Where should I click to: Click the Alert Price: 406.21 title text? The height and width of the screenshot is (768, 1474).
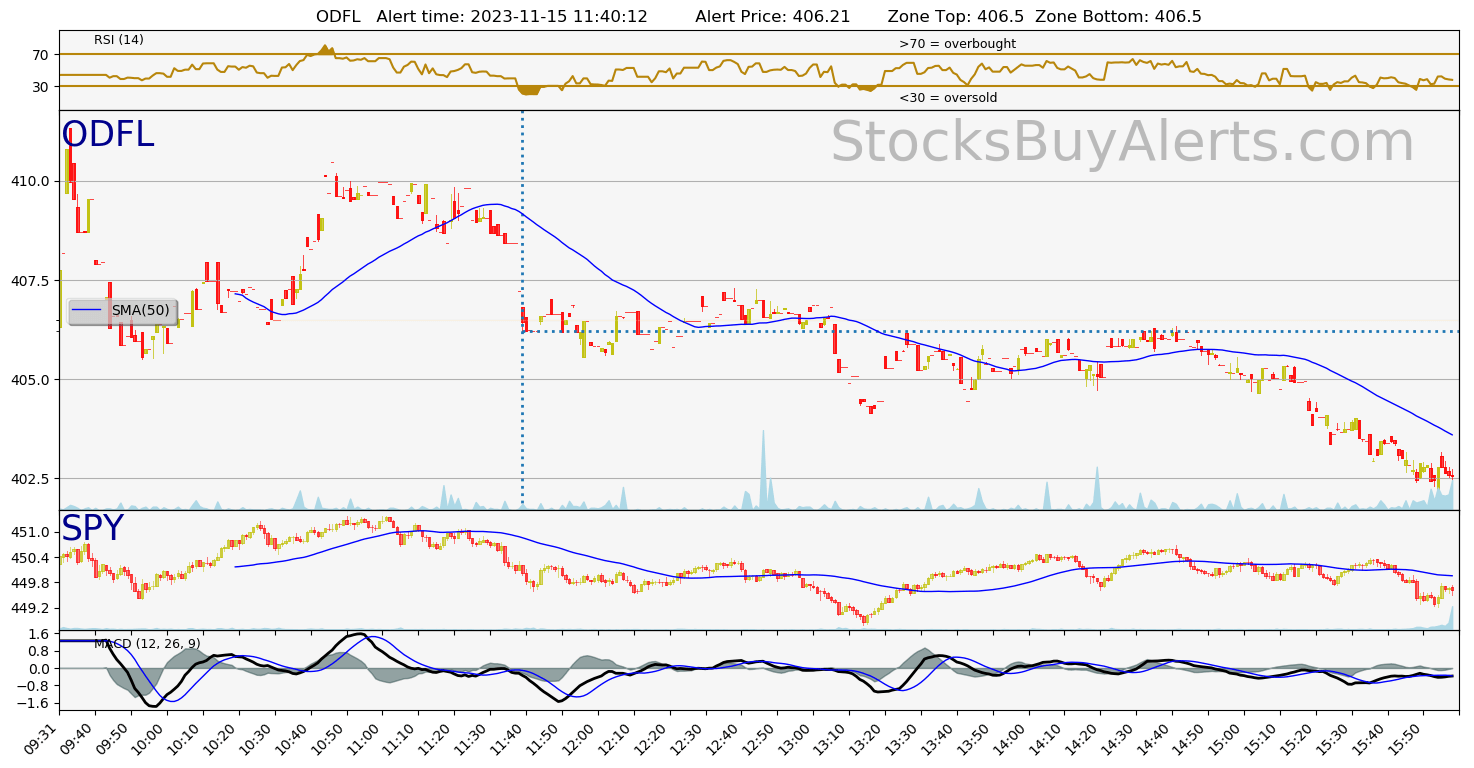coord(773,17)
